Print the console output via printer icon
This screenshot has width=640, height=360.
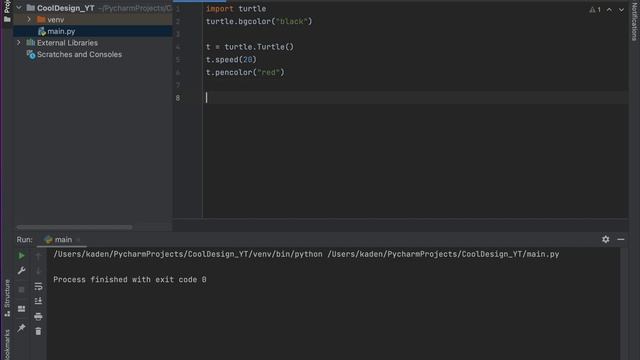(x=38, y=316)
